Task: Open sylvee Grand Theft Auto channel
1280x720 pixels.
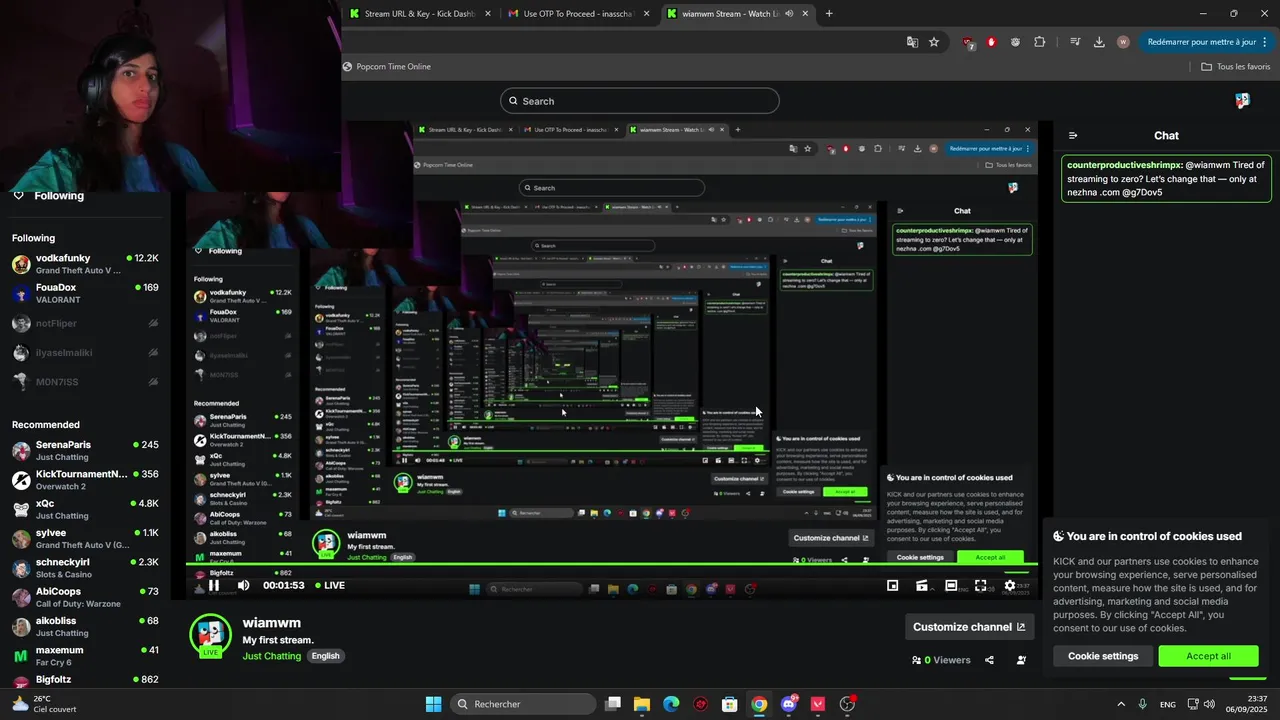Action: (x=85, y=538)
